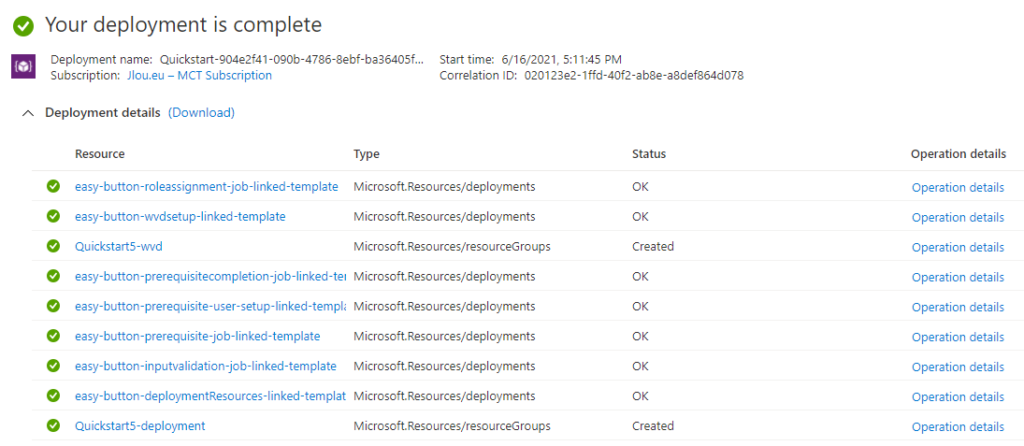Open easy-button-deploymentResources-linked resource
This screenshot has height=446, width=1024.
[x=210, y=396]
